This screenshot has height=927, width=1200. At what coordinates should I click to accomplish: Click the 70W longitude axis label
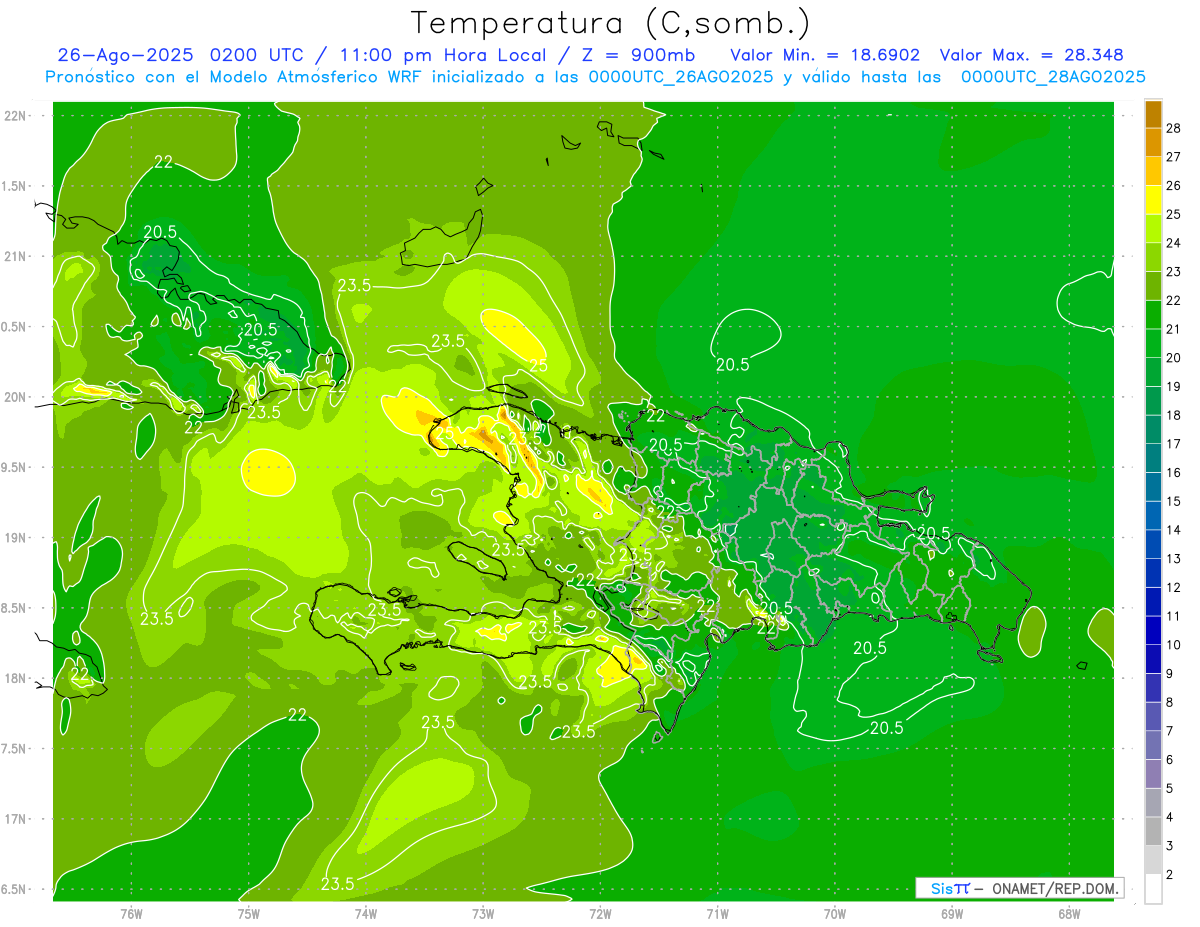835,913
